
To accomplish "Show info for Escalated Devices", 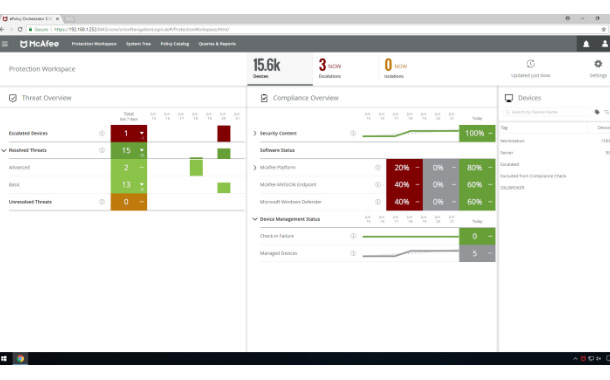I will point(102,133).
